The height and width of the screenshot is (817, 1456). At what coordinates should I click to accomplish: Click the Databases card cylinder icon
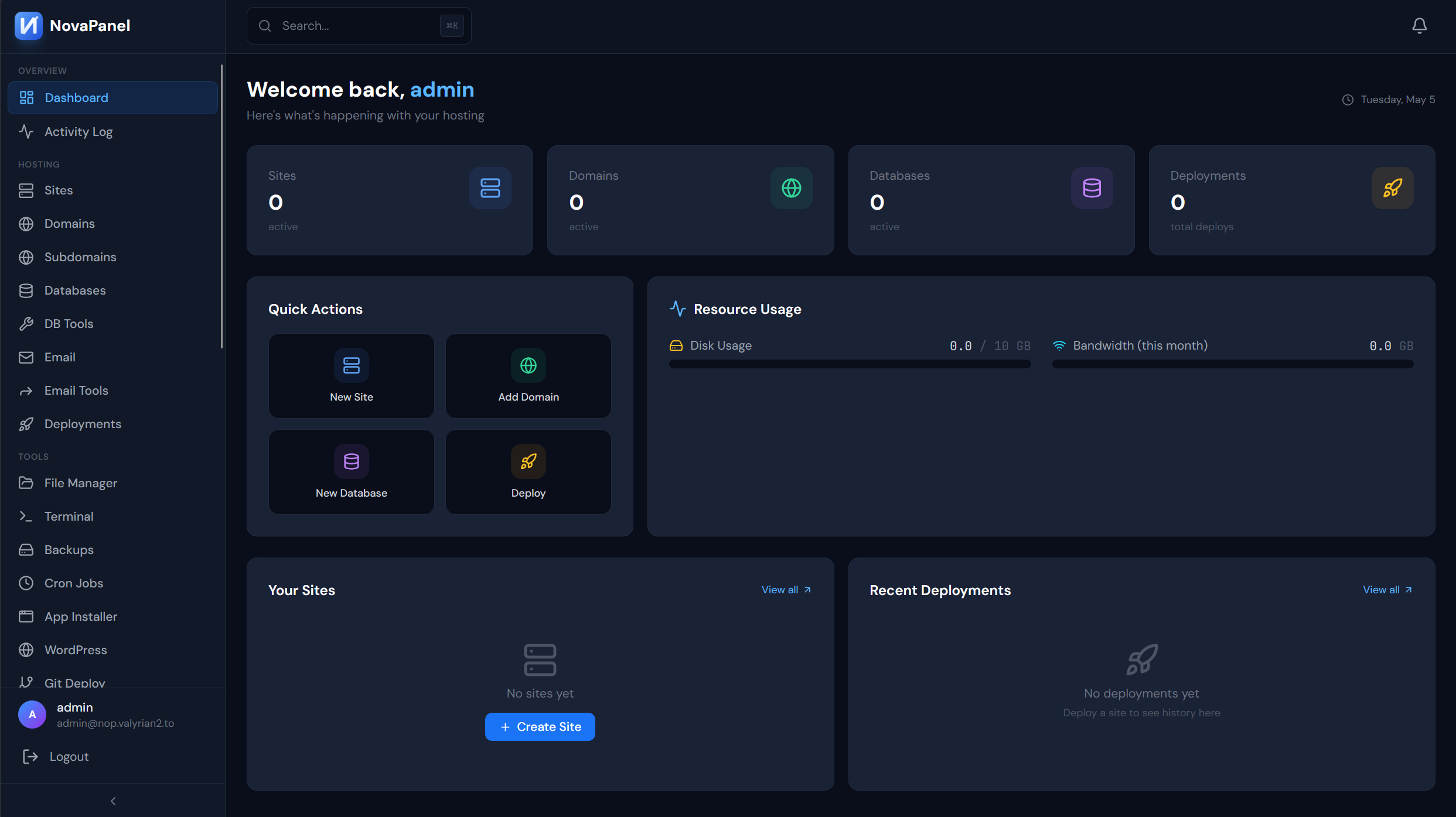click(1092, 188)
